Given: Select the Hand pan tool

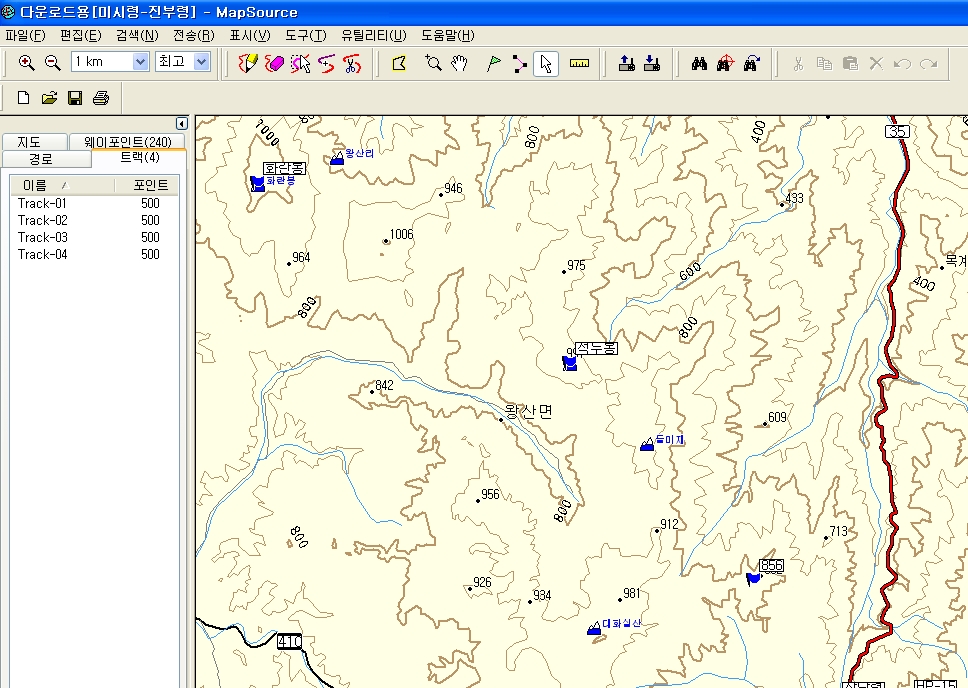Looking at the screenshot, I should click(460, 63).
